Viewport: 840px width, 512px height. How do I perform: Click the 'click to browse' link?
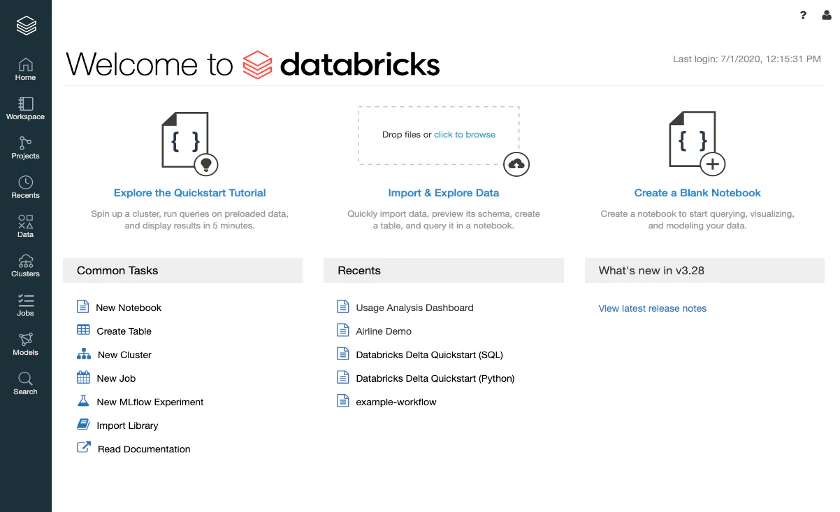click(464, 134)
